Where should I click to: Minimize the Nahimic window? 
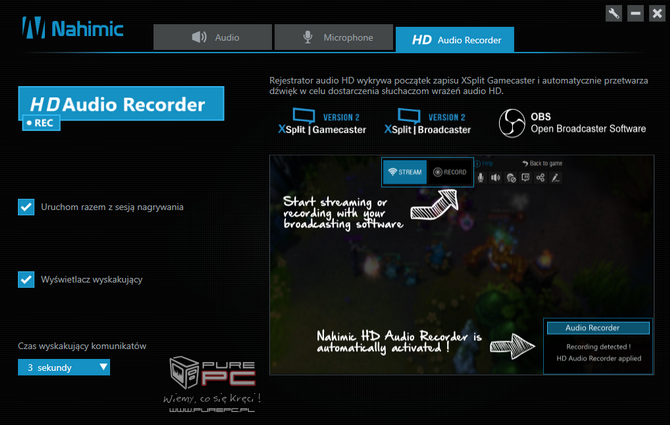tap(635, 14)
